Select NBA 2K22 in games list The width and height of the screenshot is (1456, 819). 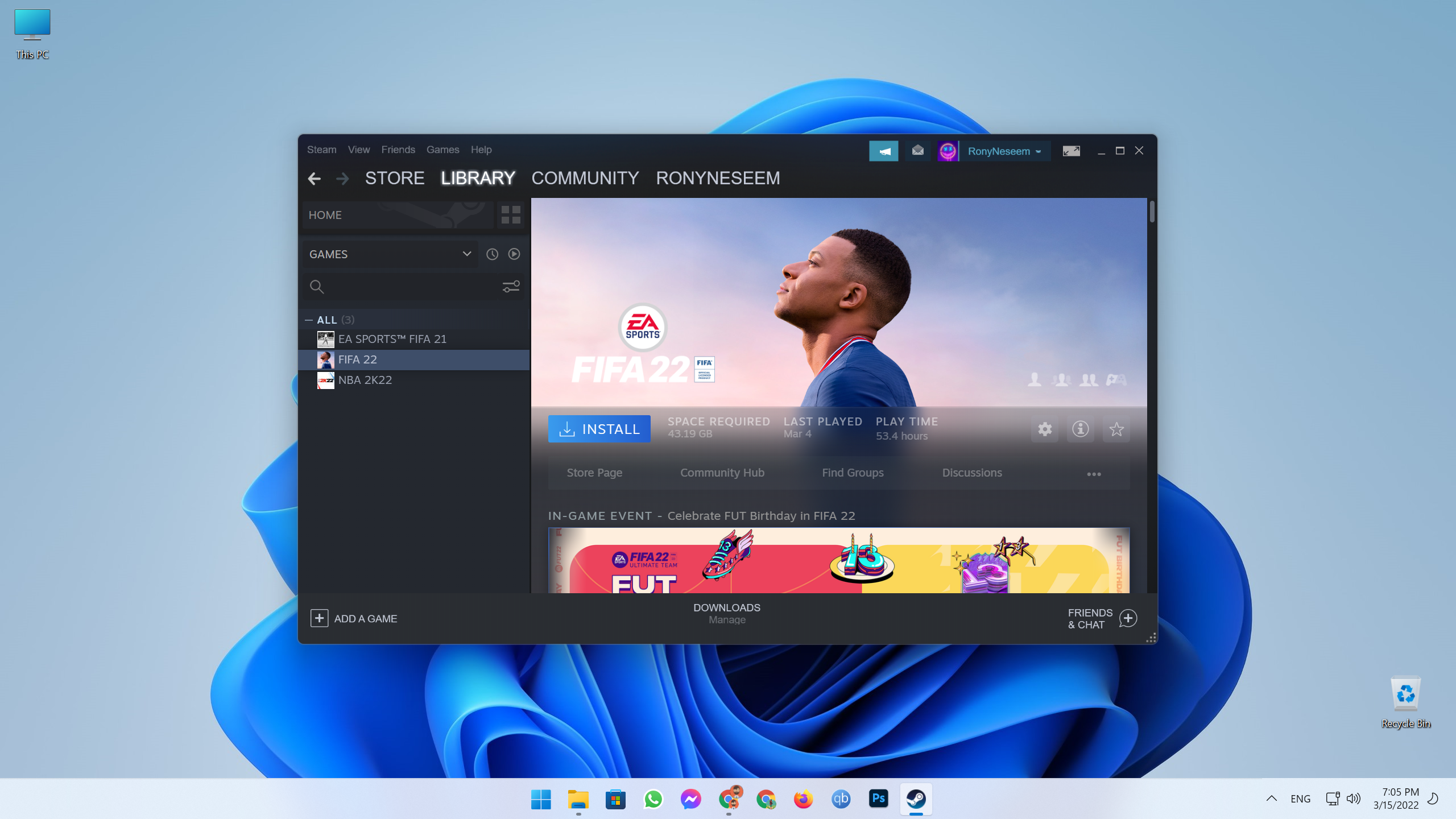[414, 380]
